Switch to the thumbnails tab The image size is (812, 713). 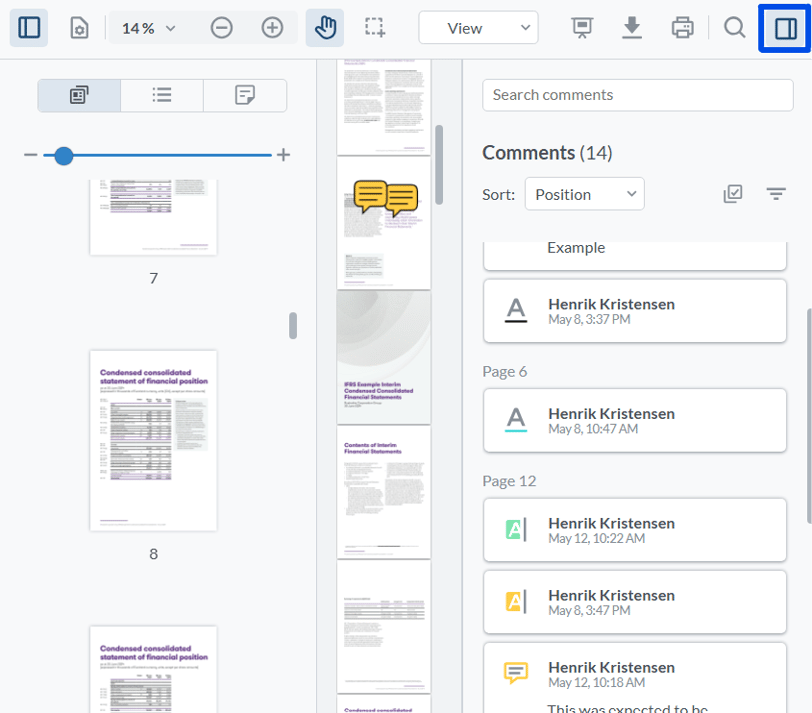tap(79, 95)
